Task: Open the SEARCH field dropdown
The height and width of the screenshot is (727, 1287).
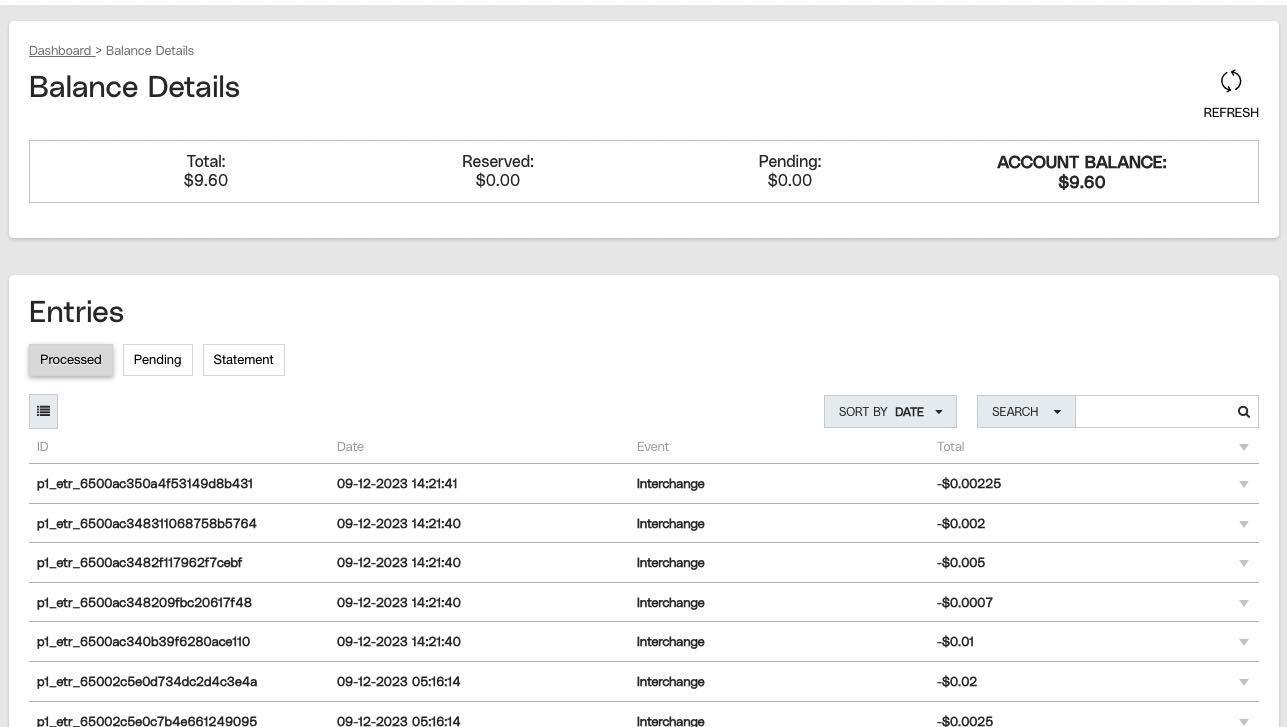Action: (1025, 411)
